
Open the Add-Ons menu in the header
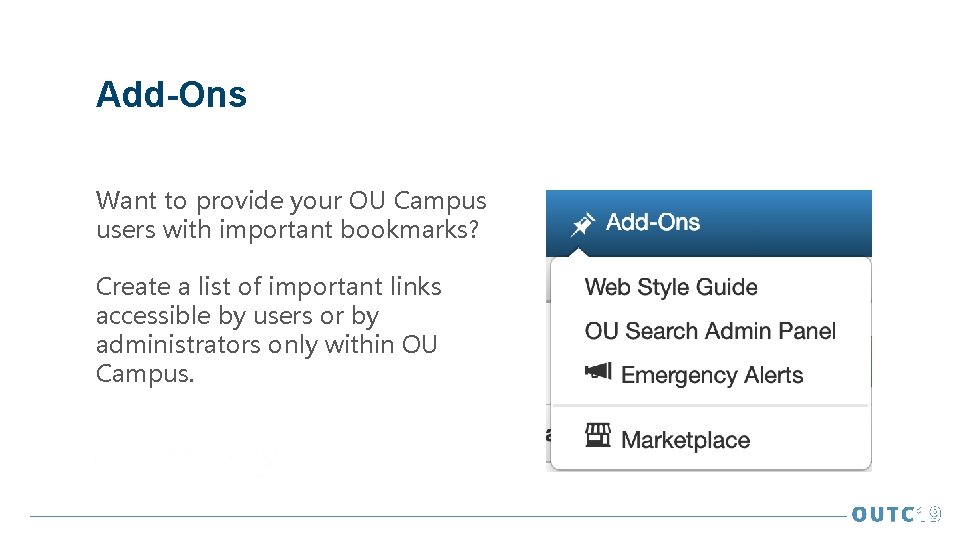point(652,223)
